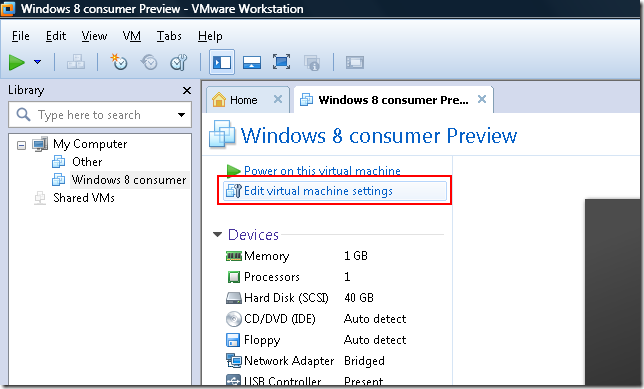The height and width of the screenshot is (389, 644).
Task: Enter full screen mode icon
Action: [281, 62]
